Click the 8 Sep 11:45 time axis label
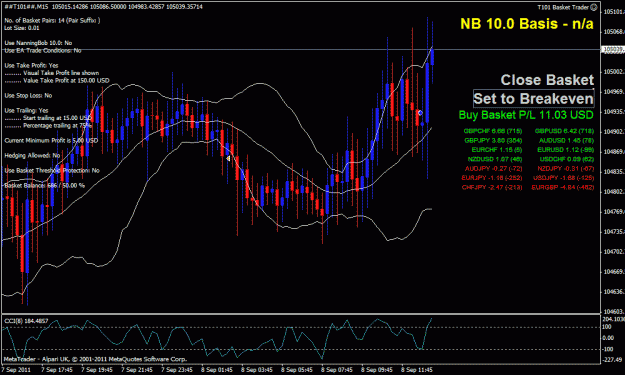 tap(417, 369)
